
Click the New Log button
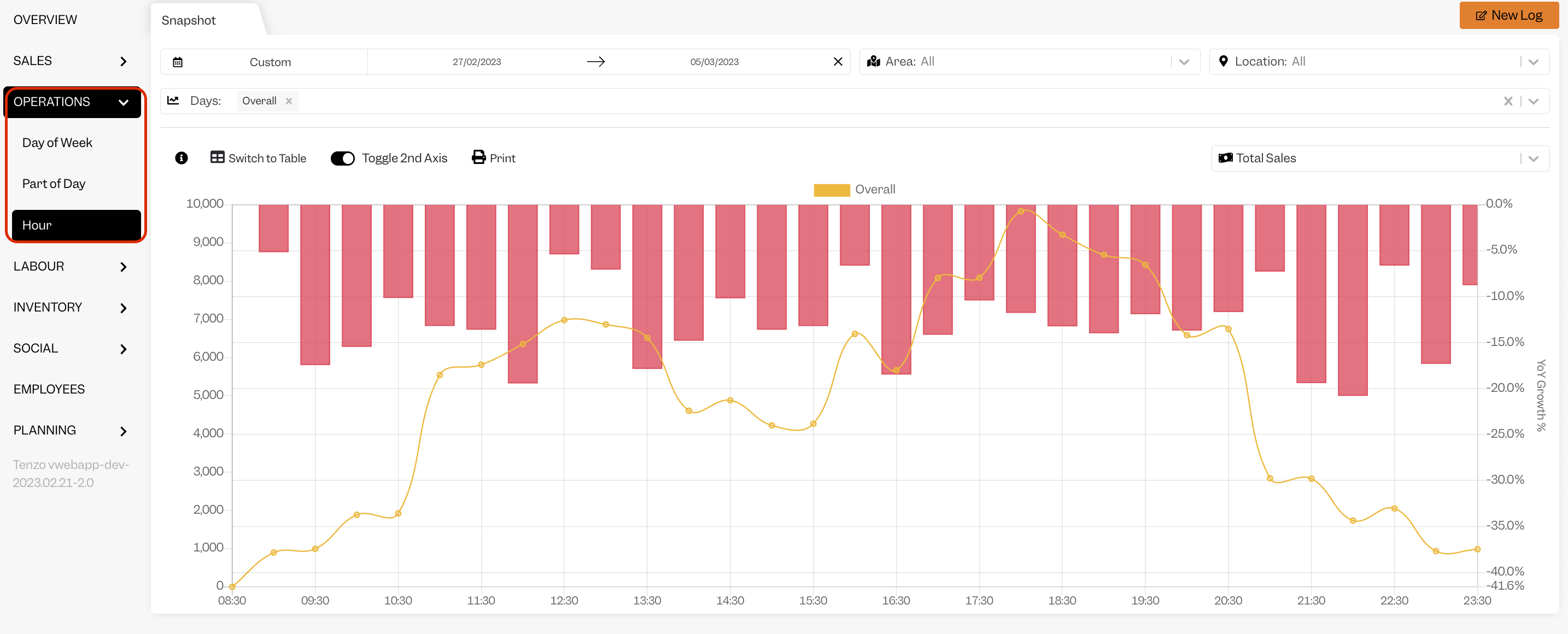pos(1508,15)
